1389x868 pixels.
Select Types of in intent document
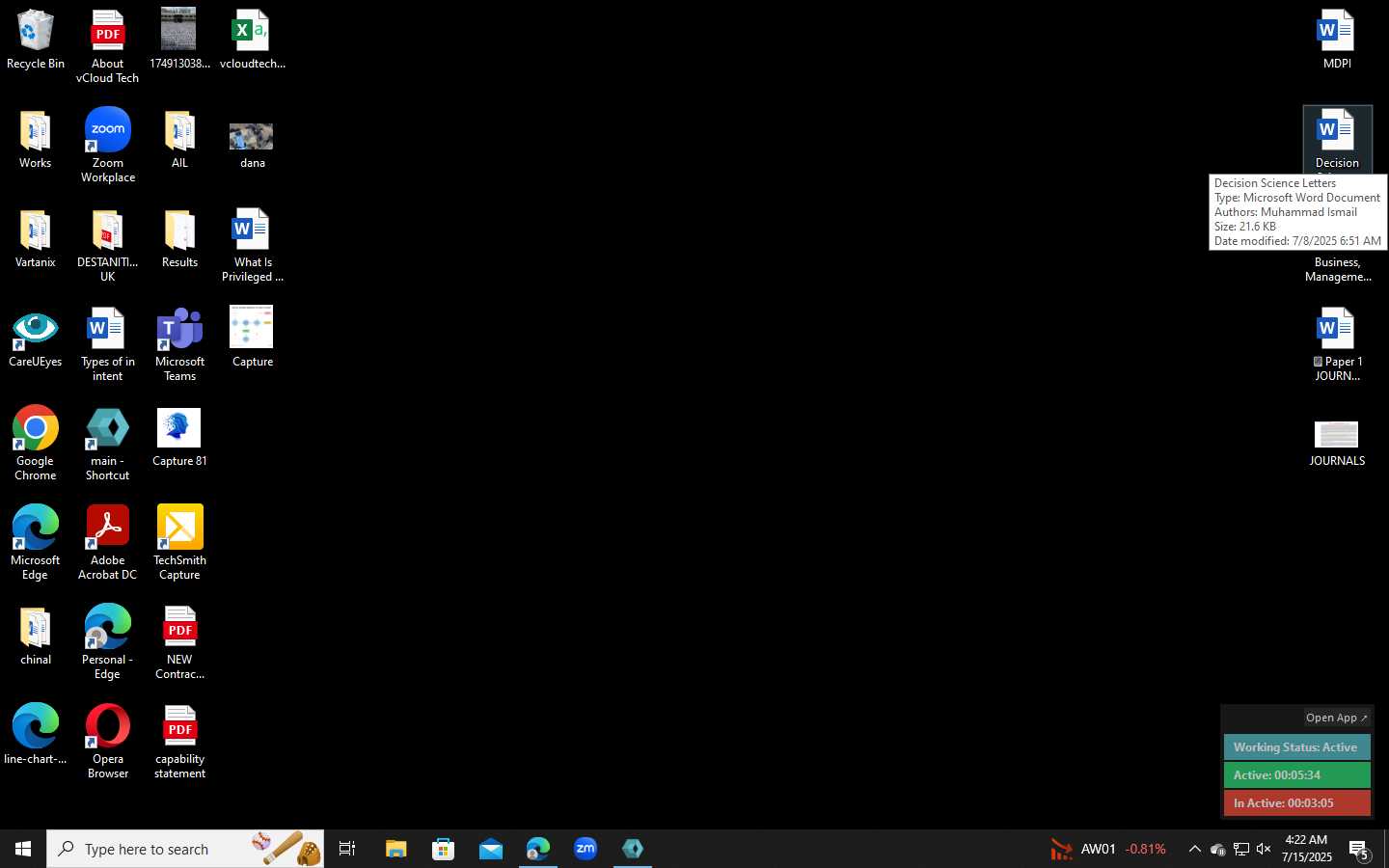pos(108,345)
